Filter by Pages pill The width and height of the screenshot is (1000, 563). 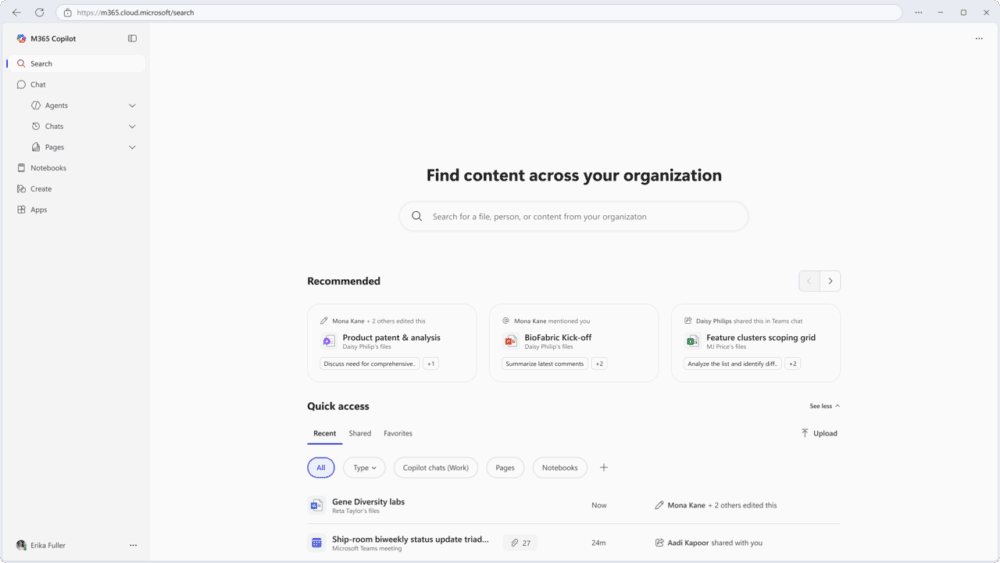[x=505, y=467]
